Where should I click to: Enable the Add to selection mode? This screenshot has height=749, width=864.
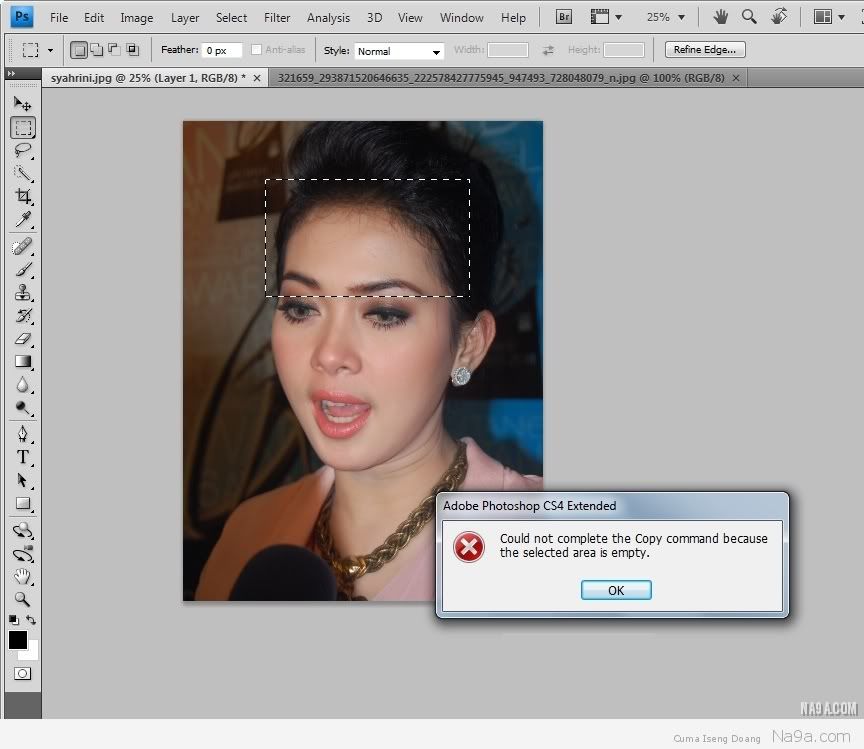[96, 50]
